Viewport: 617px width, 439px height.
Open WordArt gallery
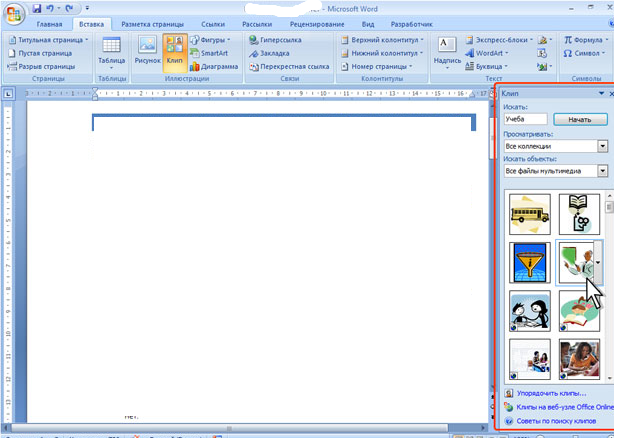coord(487,53)
